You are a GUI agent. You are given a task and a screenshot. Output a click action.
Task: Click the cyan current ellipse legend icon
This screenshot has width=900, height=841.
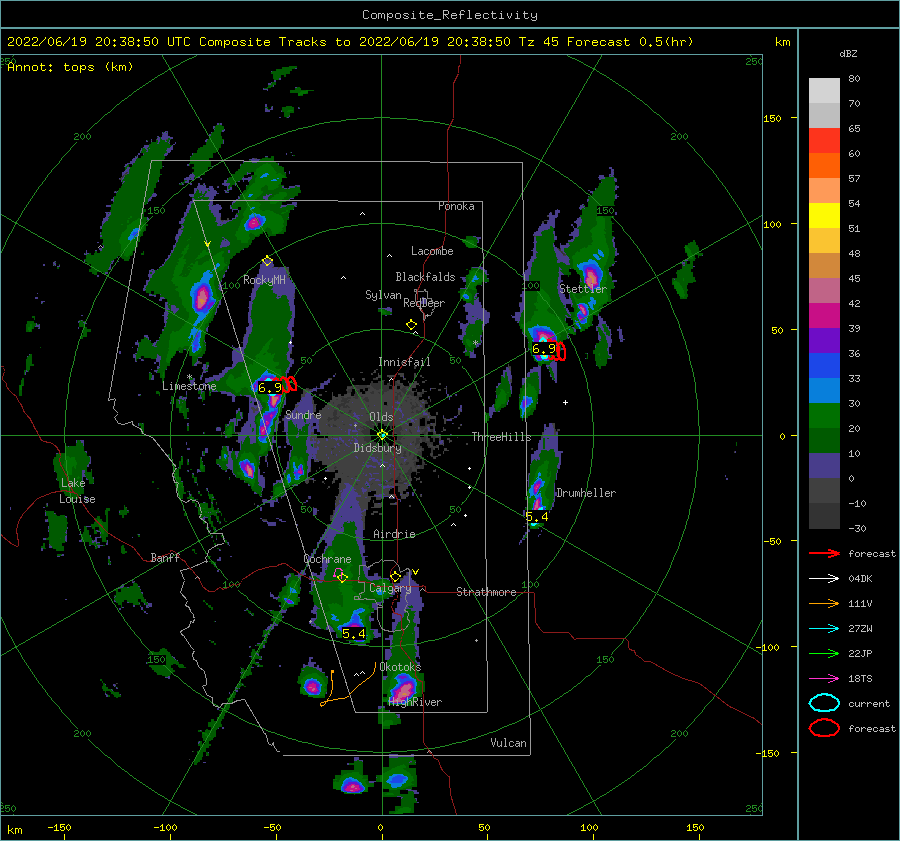(824, 703)
